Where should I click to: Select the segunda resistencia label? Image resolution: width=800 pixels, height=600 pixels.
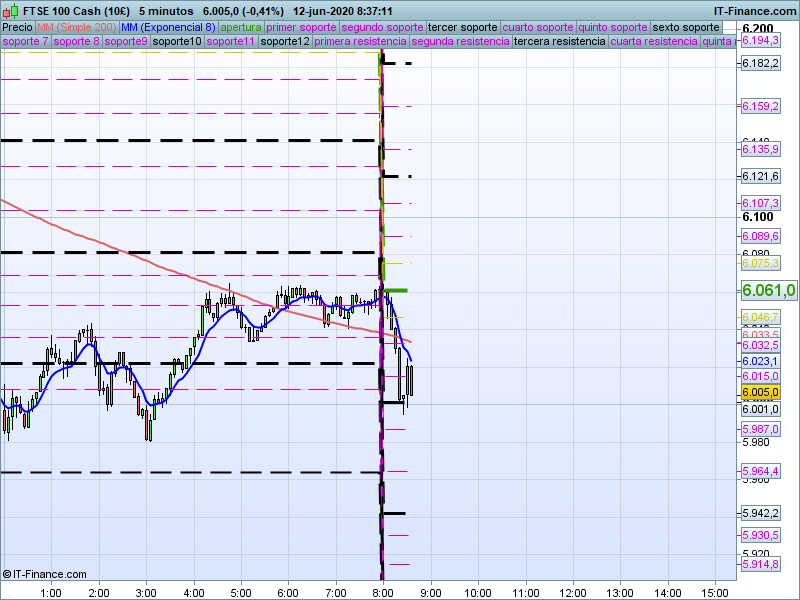click(460, 41)
